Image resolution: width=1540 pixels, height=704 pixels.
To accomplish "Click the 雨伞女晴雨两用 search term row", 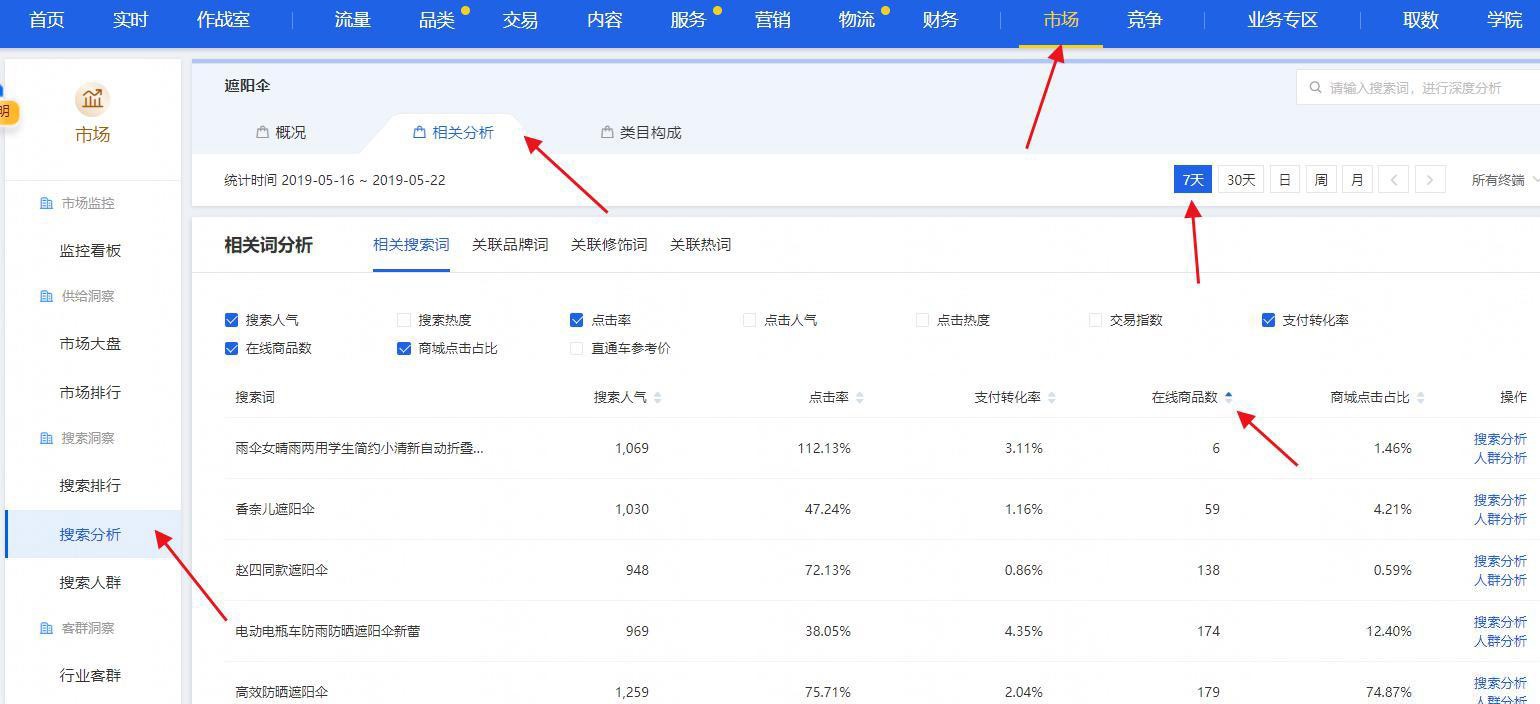I will tap(359, 448).
